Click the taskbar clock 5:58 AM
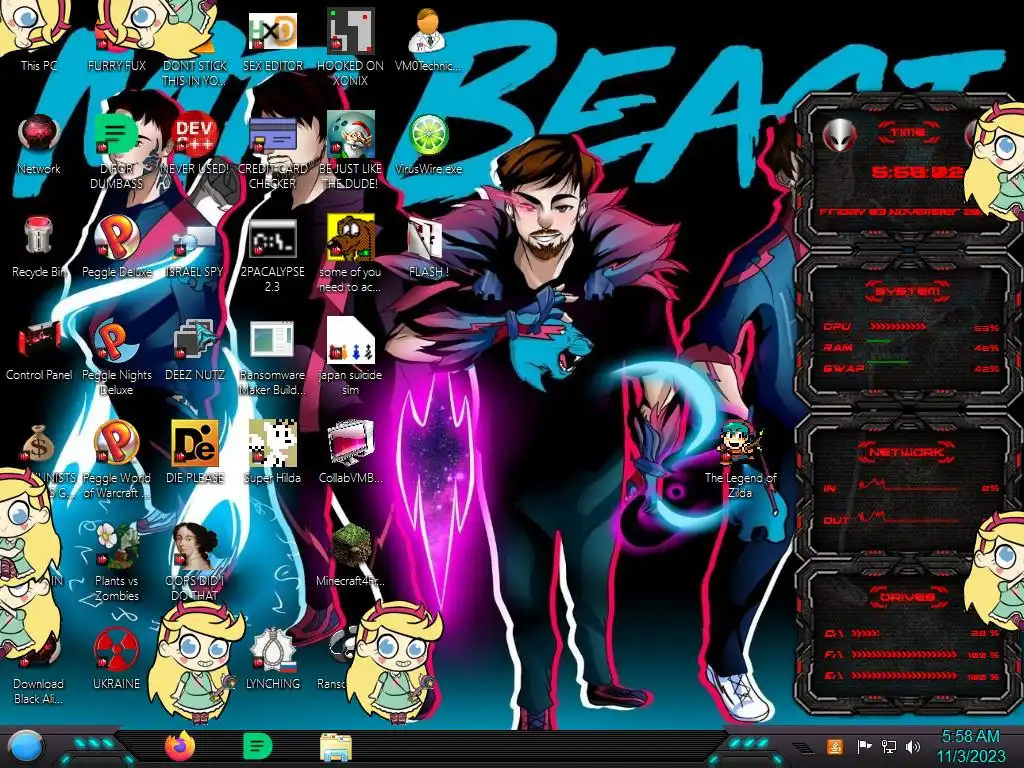1024x768 pixels. tap(971, 746)
